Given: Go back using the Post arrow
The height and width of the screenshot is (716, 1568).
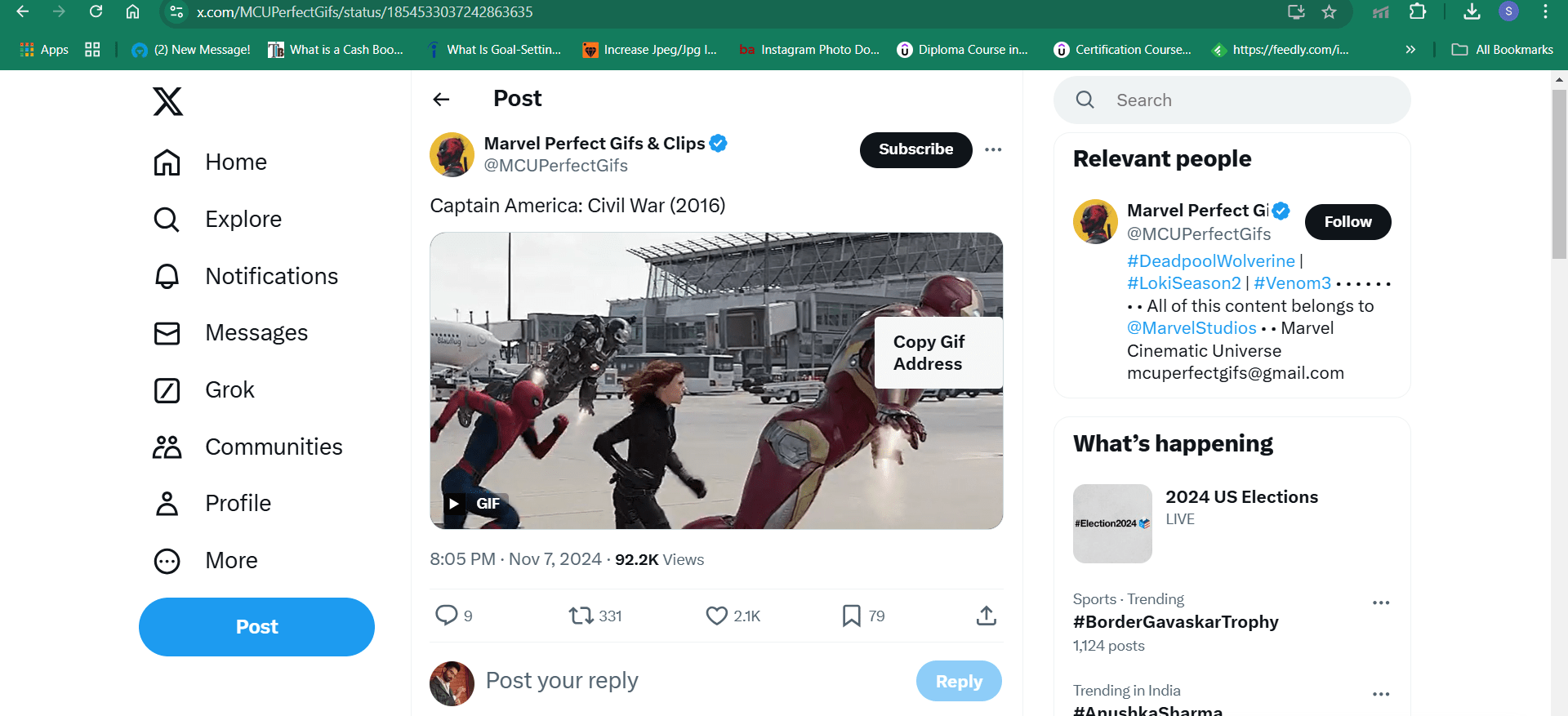Looking at the screenshot, I should tap(441, 100).
